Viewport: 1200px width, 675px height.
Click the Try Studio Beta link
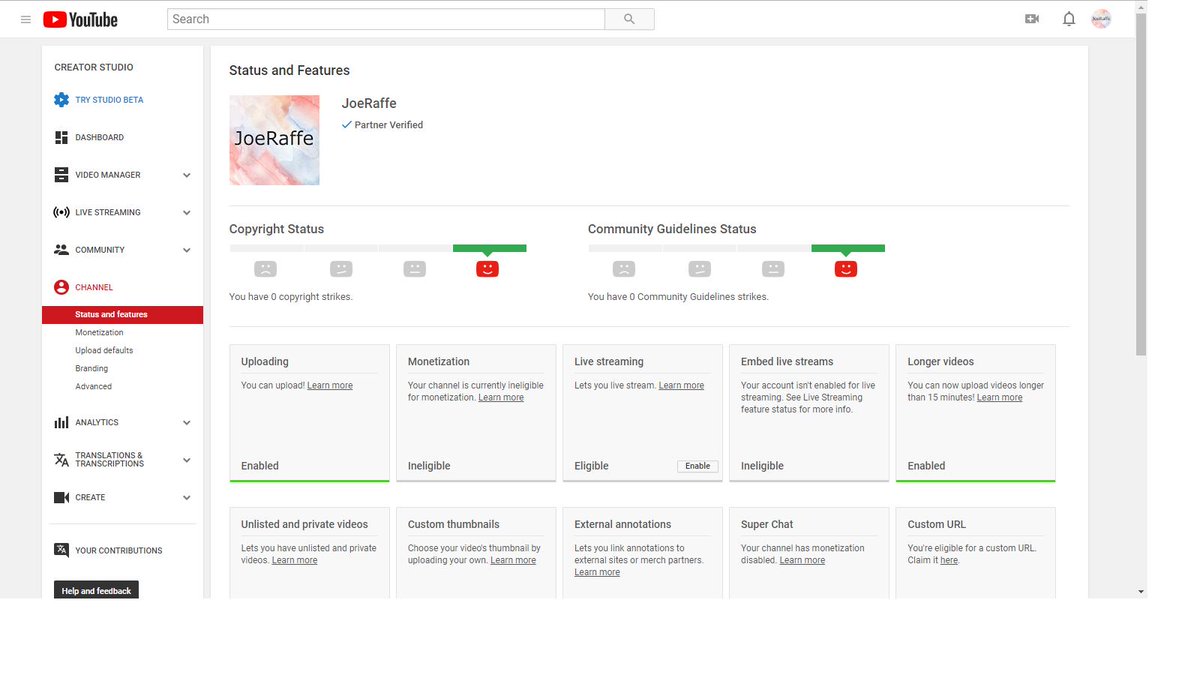click(109, 100)
